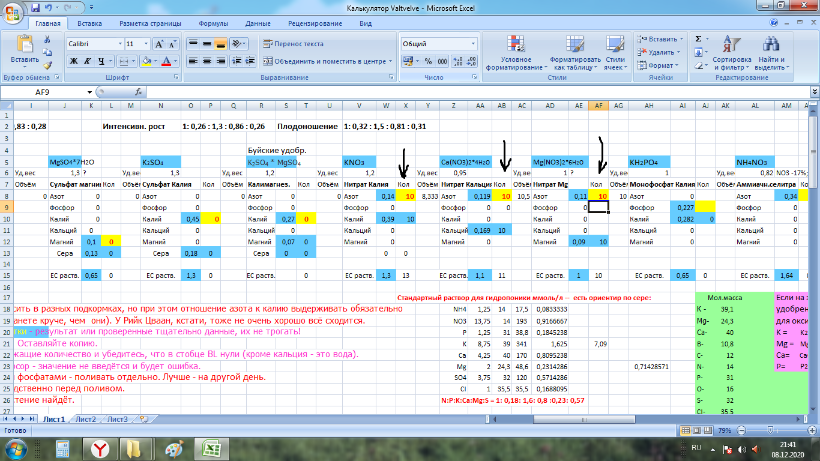Switch to sheet tab Лист2
The width and height of the screenshot is (820, 461).
pyautogui.click(x=87, y=419)
